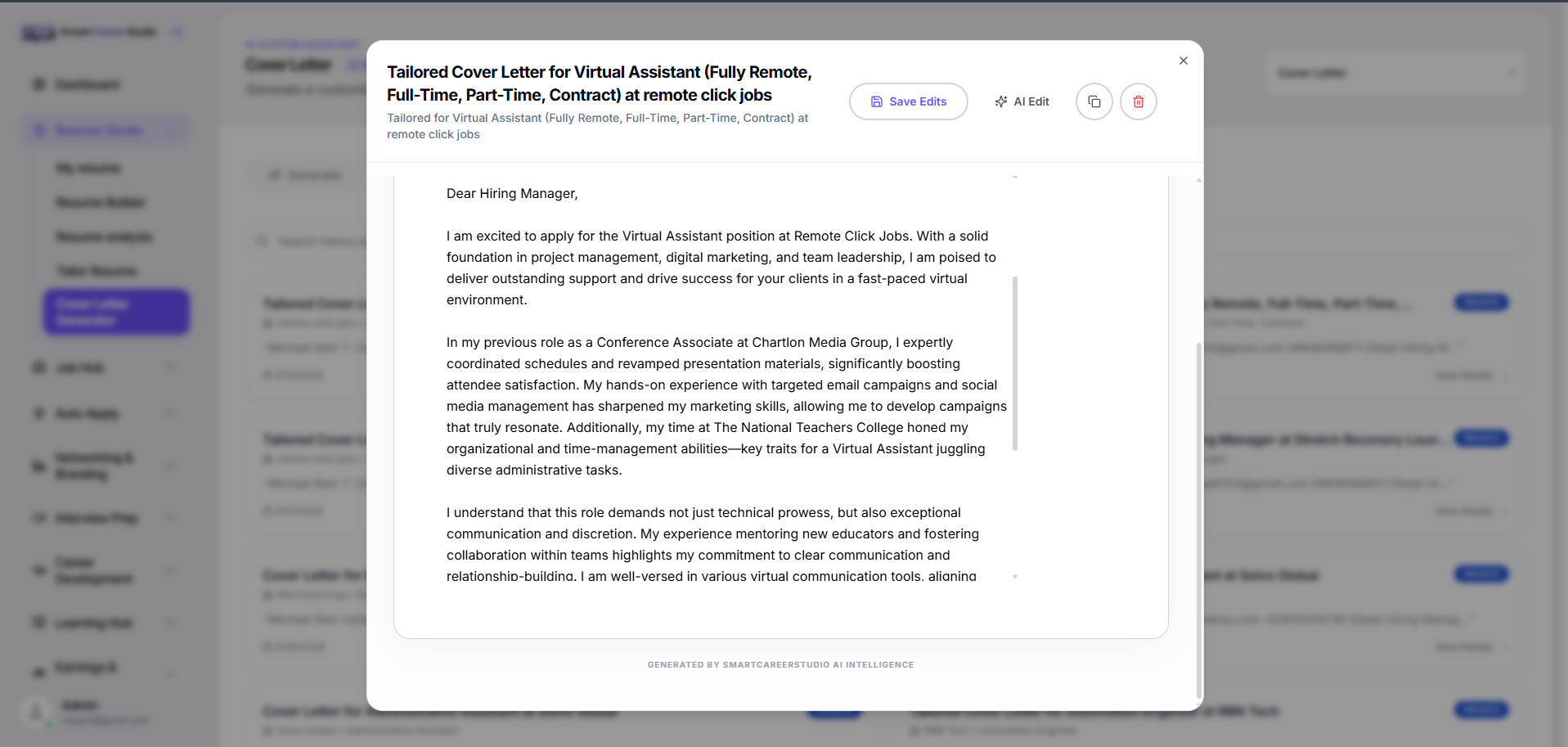The width and height of the screenshot is (1568, 747).
Task: Click the paragraph starting "I understand that this role"
Action: click(712, 544)
